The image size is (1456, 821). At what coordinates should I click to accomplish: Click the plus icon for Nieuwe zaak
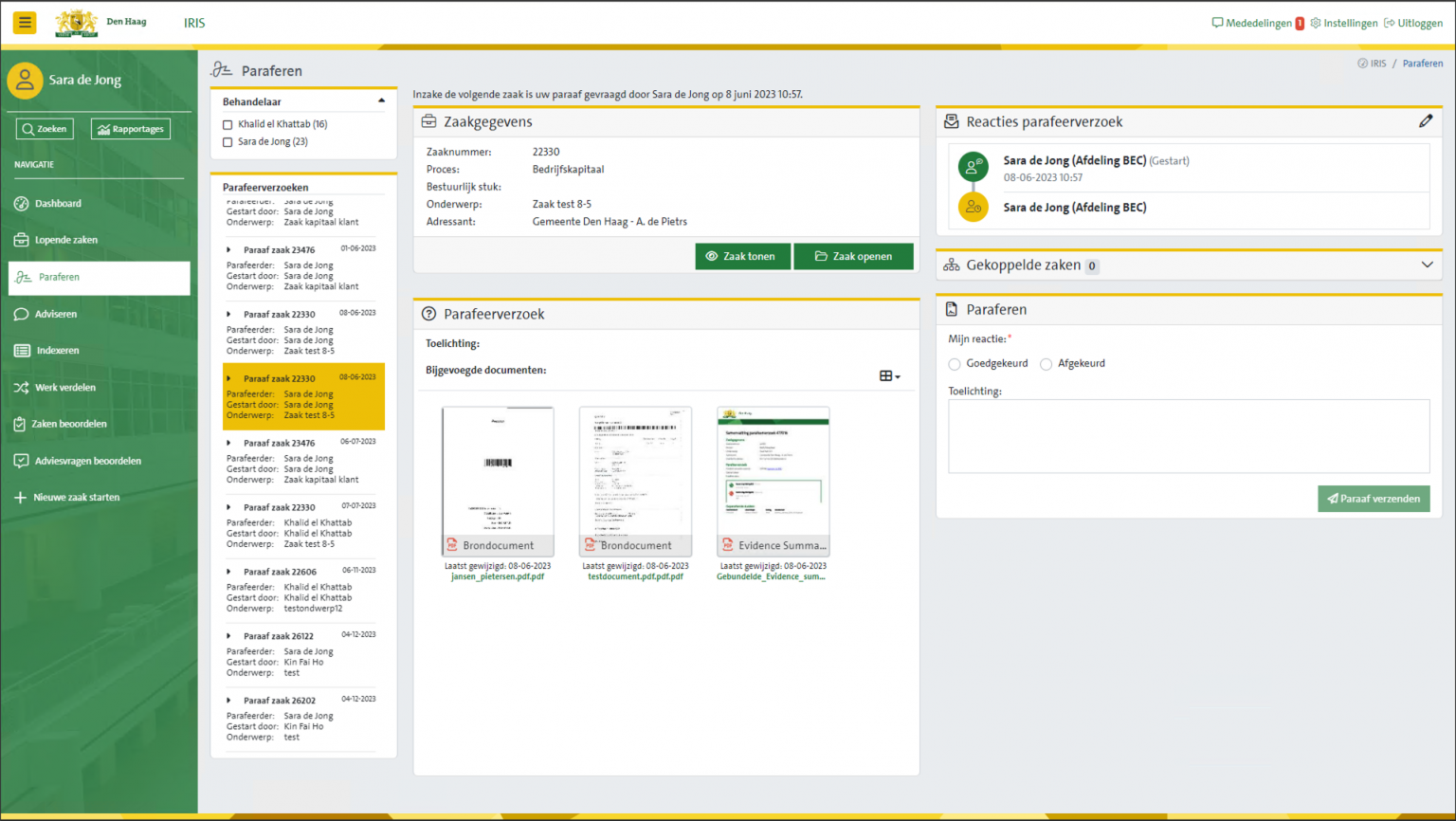(x=20, y=497)
